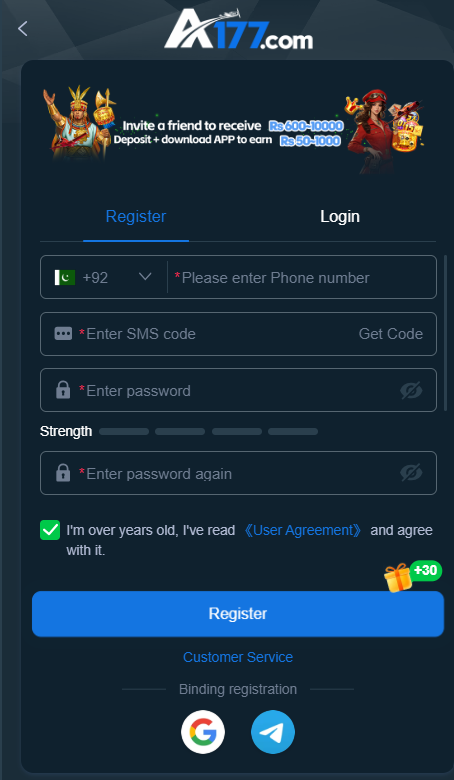454x780 pixels.
Task: Open the Customer Service link
Action: click(x=238, y=657)
